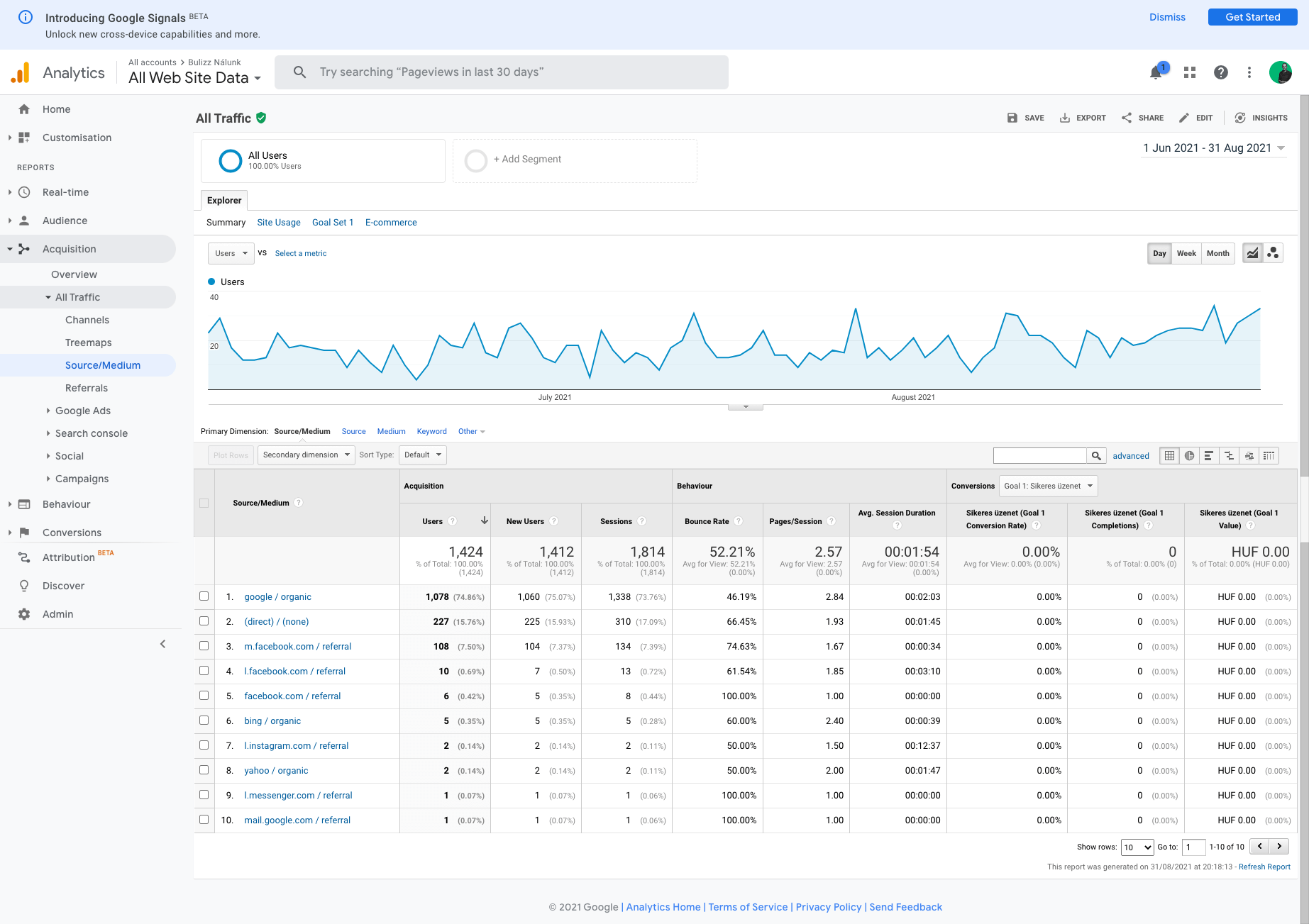Open the Show rows dropdown
The width and height of the screenshot is (1309, 924).
[x=1137, y=847]
